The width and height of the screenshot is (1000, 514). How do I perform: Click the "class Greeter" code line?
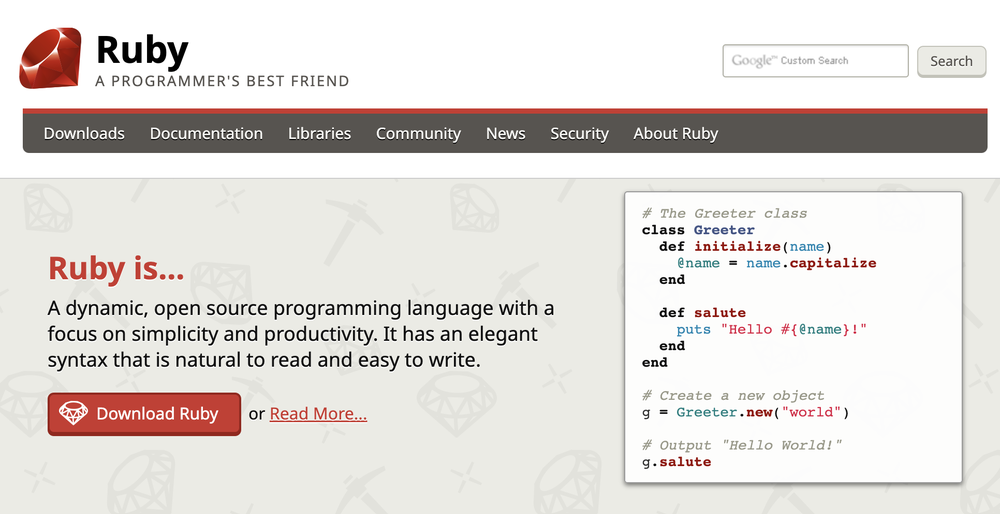[698, 230]
